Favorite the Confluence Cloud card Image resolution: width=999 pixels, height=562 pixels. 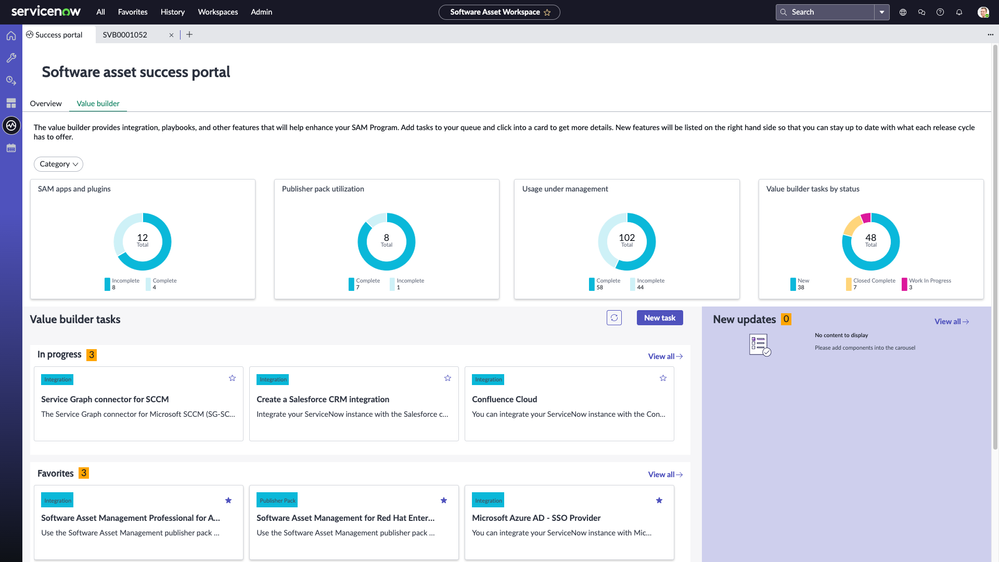[x=663, y=378]
